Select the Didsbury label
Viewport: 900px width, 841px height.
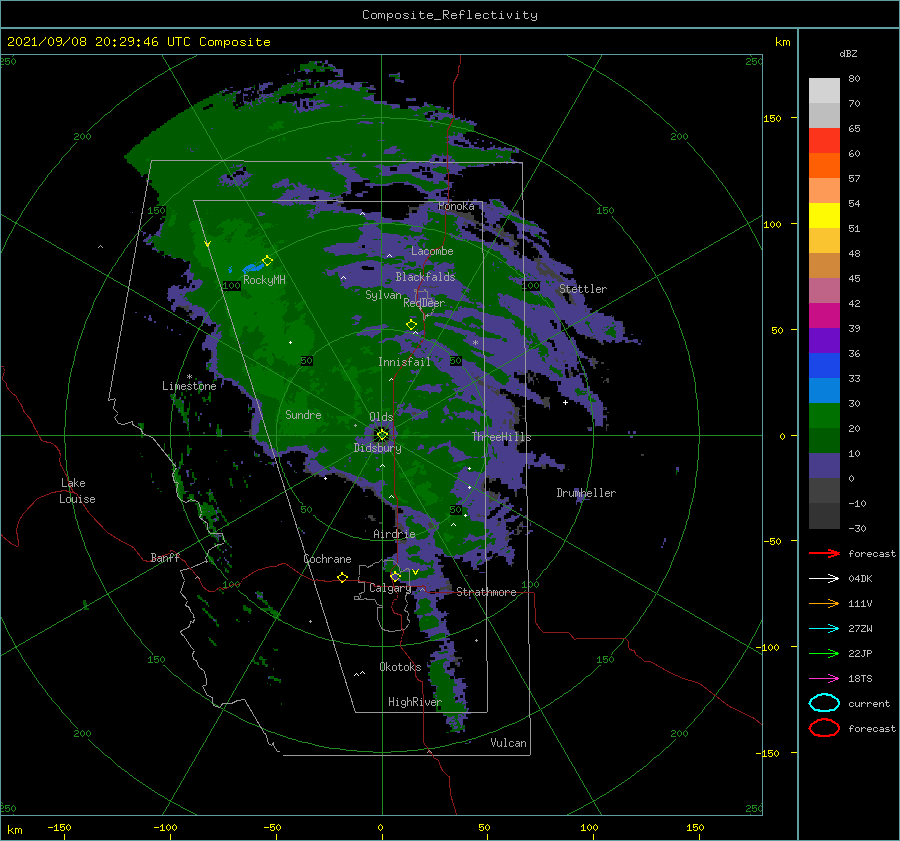pyautogui.click(x=377, y=448)
